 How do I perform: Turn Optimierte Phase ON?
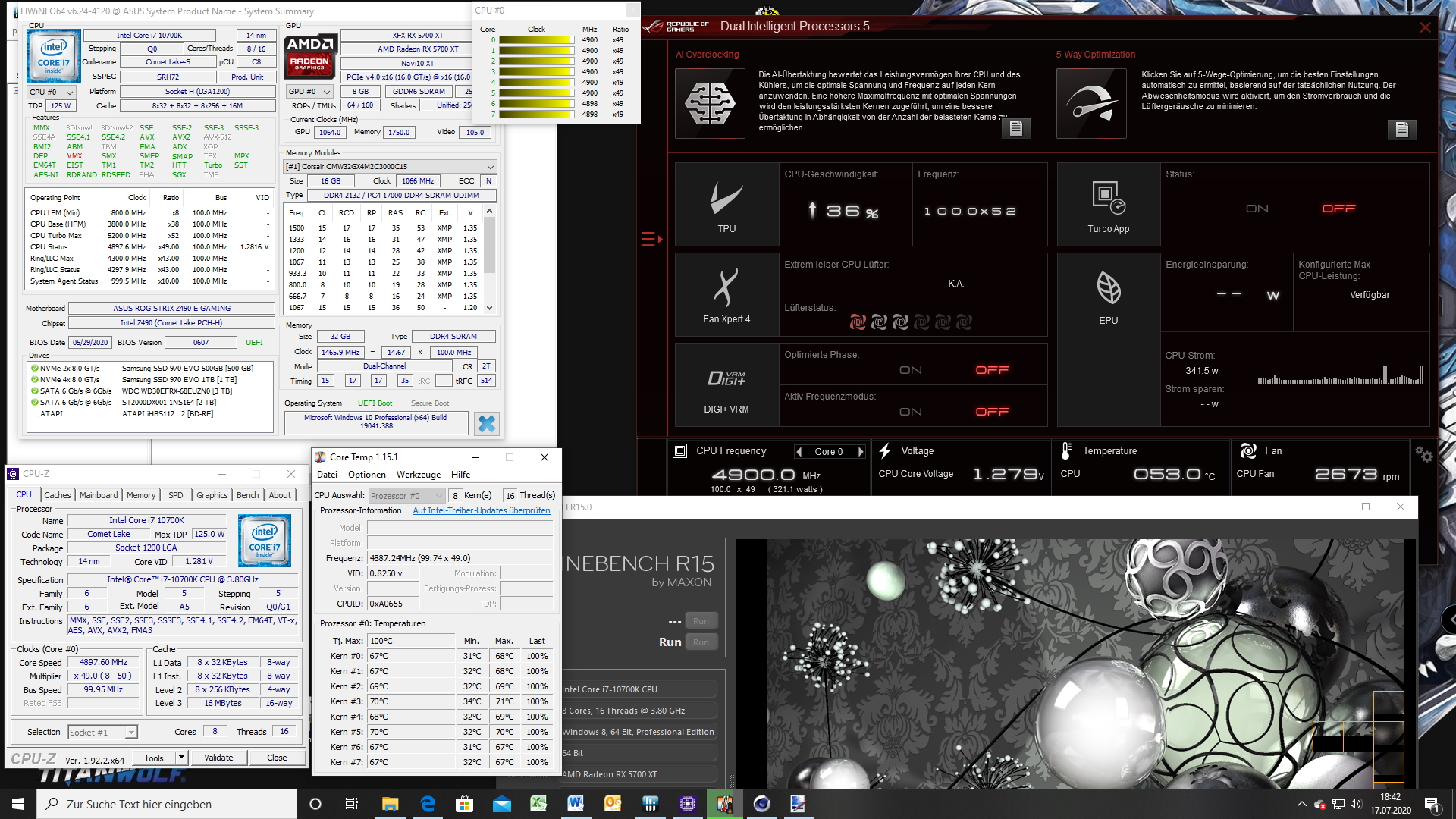tap(910, 370)
